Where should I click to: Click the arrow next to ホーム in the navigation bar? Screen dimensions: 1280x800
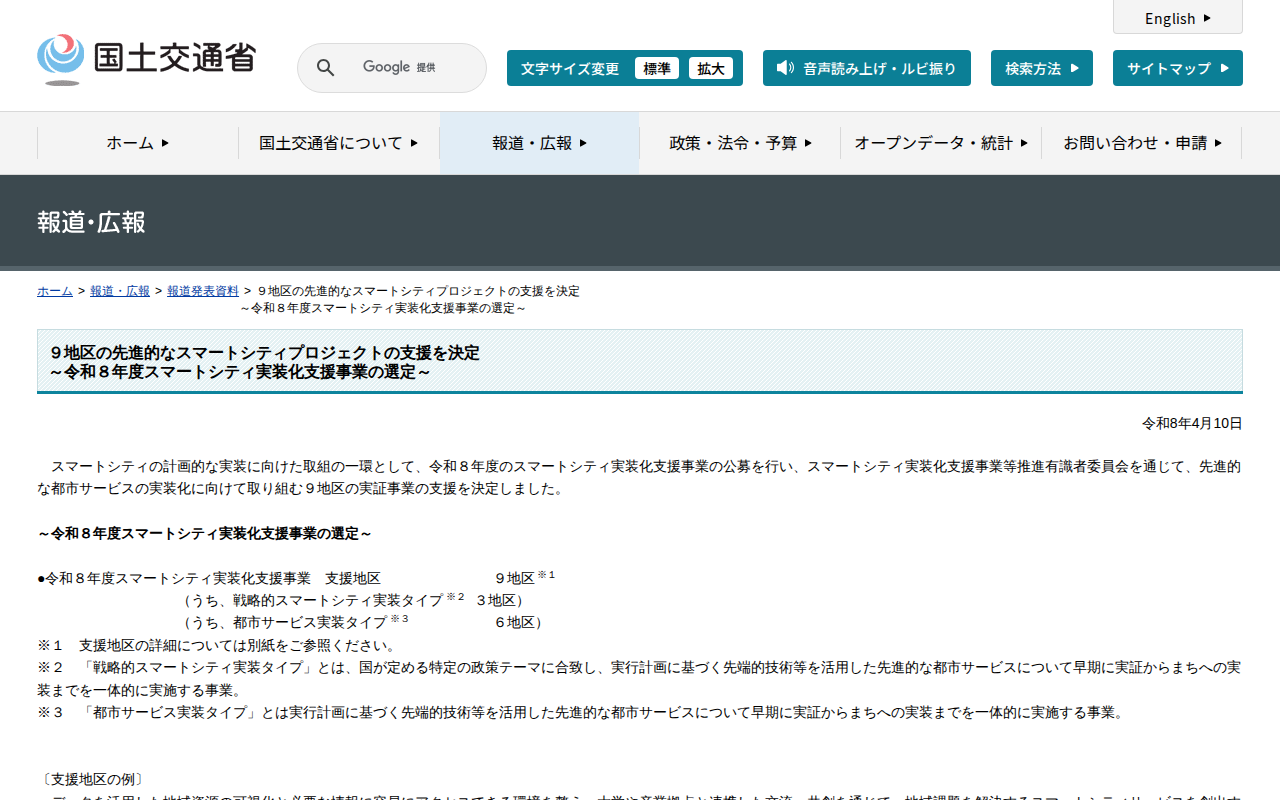pos(165,143)
